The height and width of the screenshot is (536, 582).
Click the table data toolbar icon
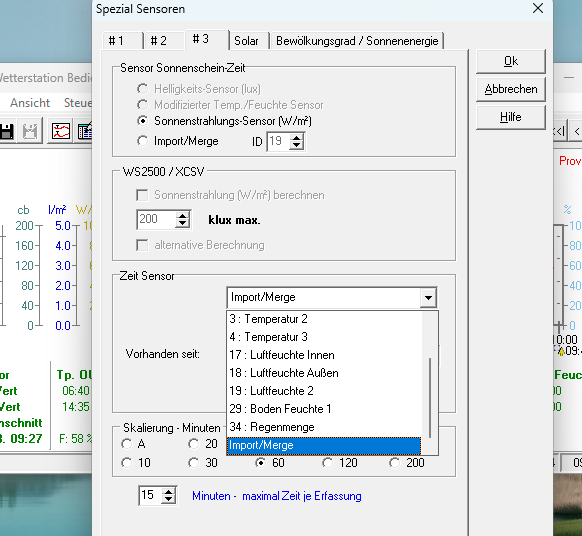click(85, 131)
